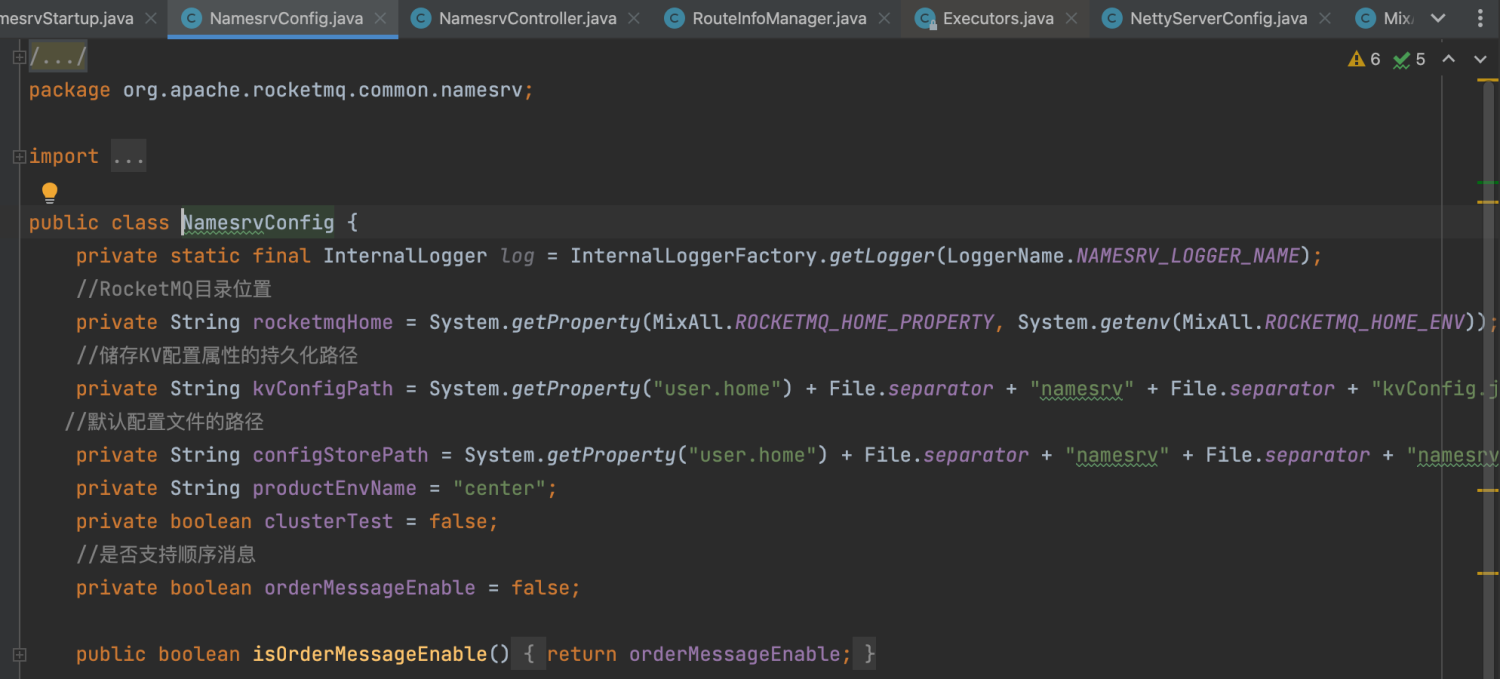The image size is (1500, 679).
Task: Click the green stripe mark on the error scrollbar
Action: coord(1487,183)
